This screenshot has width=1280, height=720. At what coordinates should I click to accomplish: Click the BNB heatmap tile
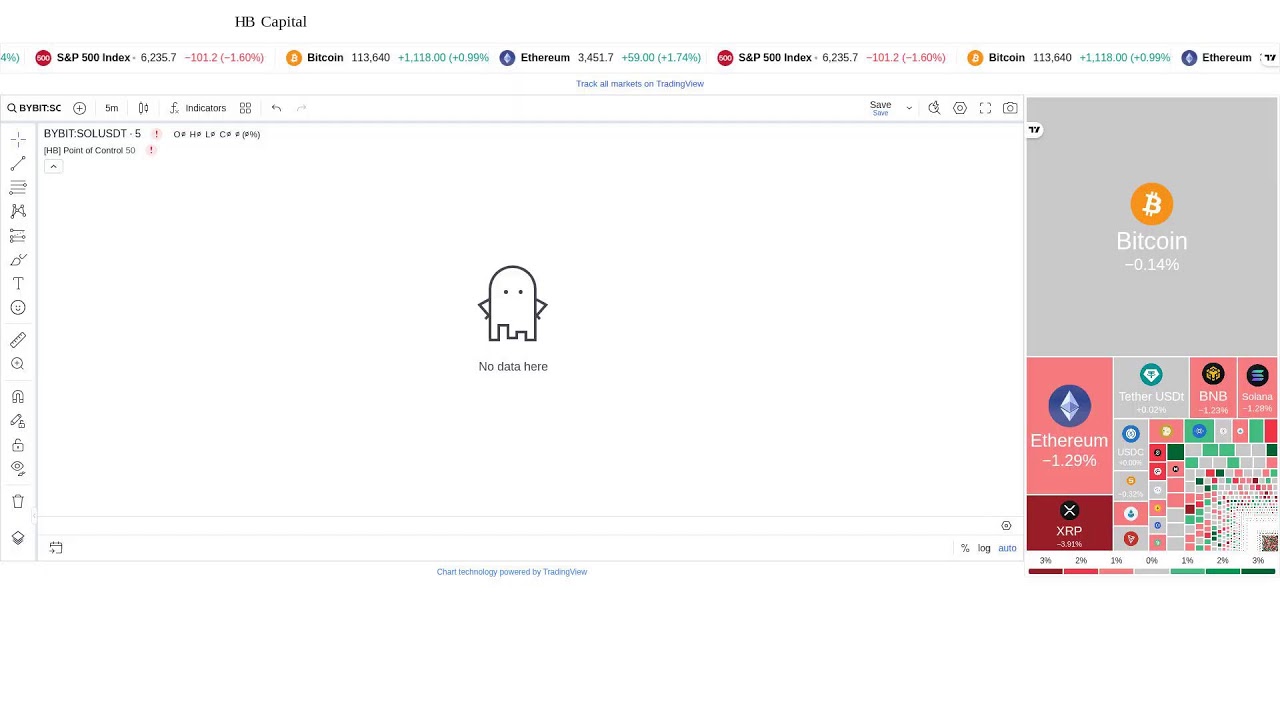(x=1213, y=388)
